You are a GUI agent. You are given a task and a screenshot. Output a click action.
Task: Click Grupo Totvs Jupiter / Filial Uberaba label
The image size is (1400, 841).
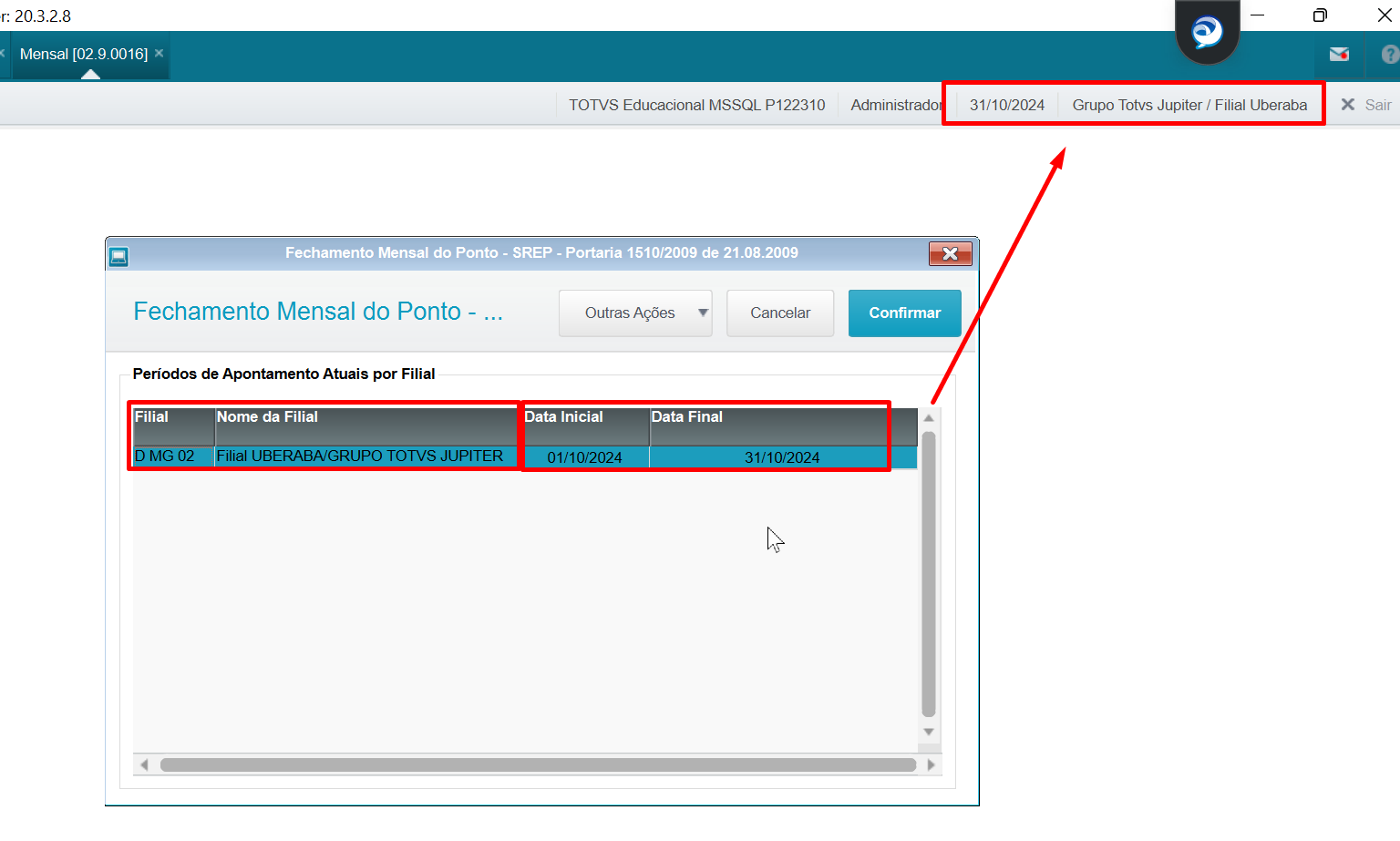click(x=1189, y=105)
